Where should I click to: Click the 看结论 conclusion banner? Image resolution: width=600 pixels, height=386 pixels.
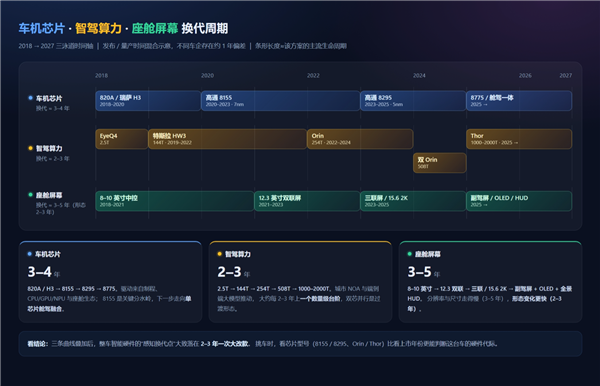[300, 344]
